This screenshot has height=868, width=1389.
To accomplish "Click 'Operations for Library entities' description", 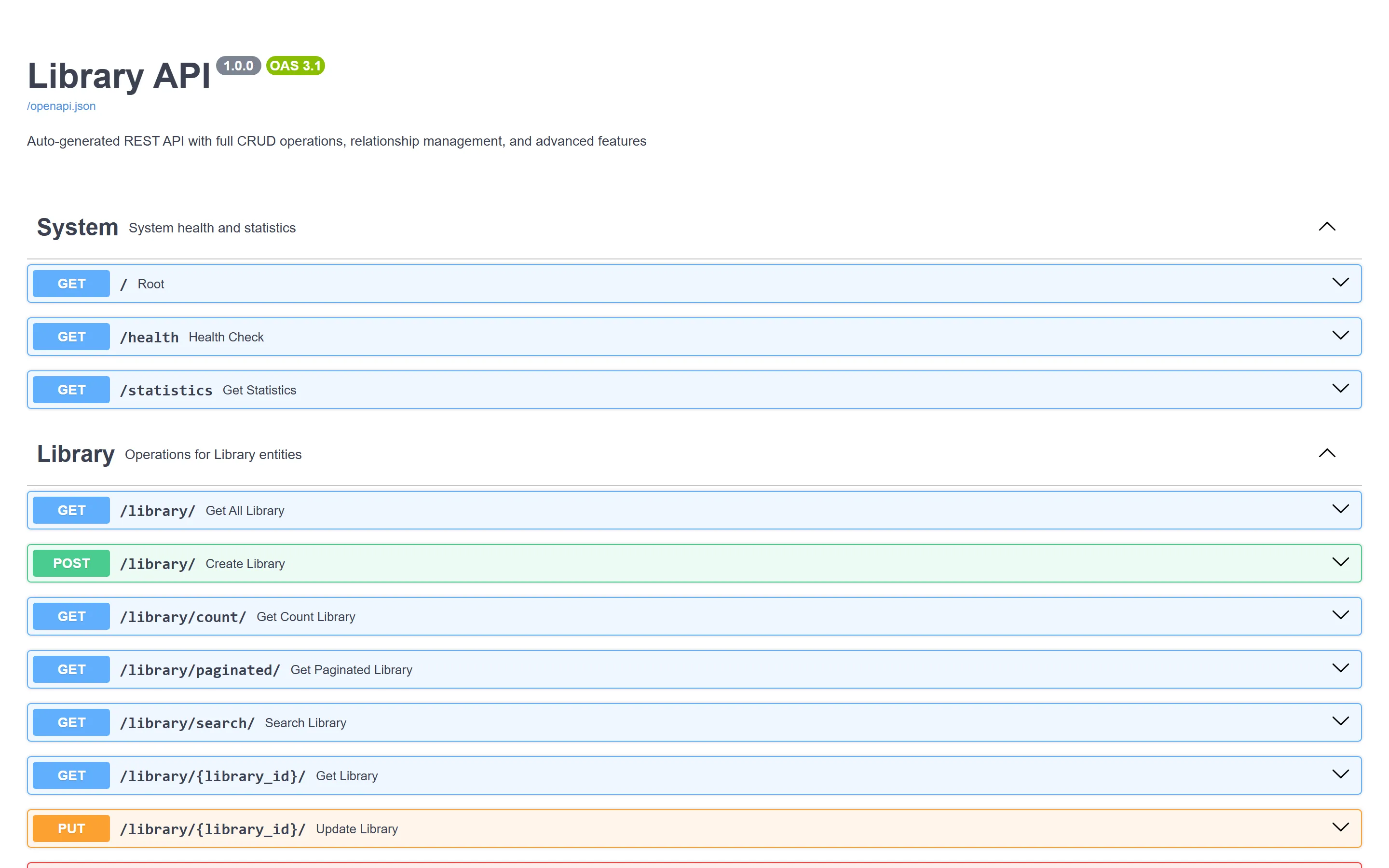I will tap(213, 455).
